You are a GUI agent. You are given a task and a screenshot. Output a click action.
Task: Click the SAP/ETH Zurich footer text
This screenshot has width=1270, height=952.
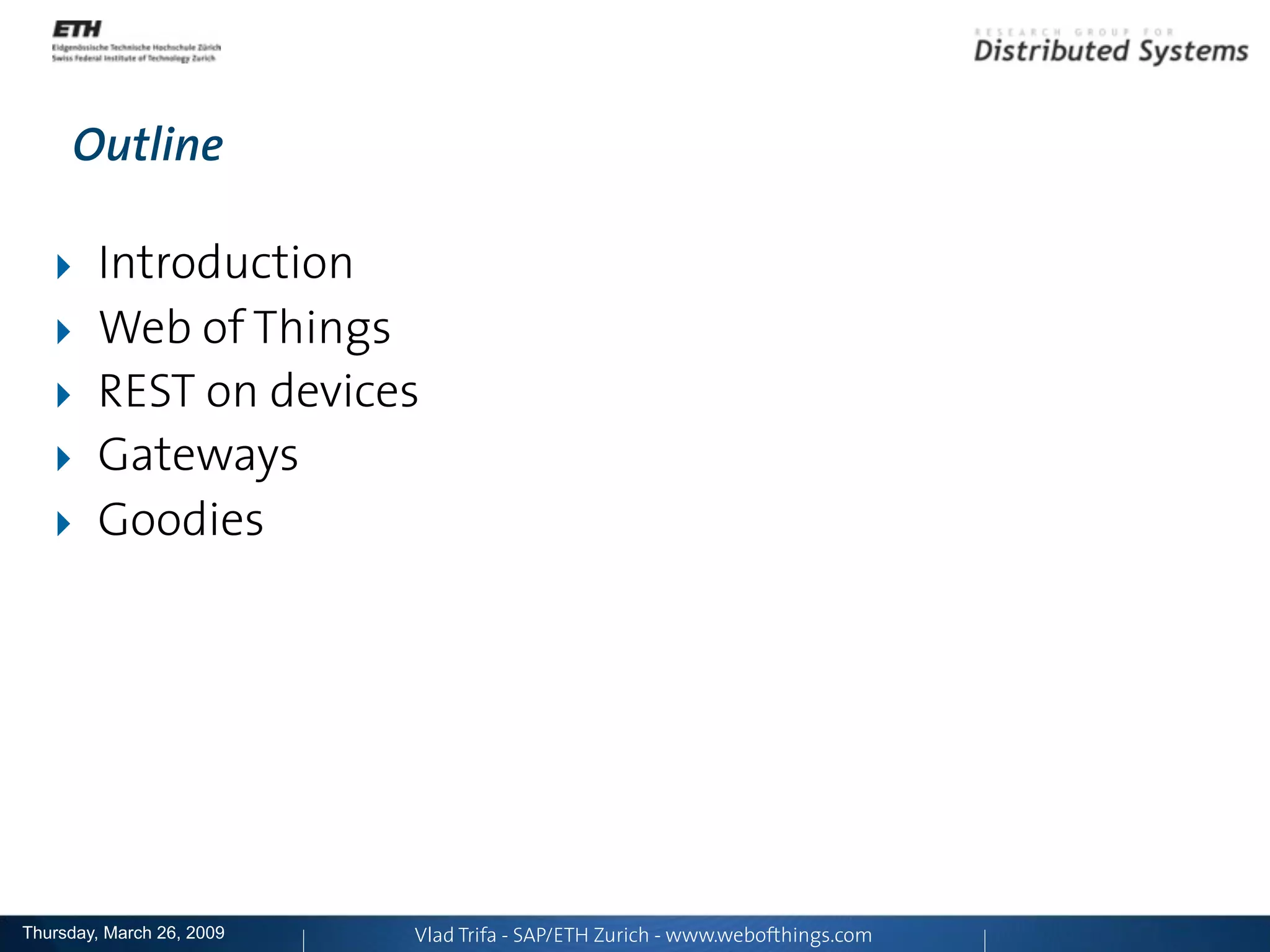click(x=580, y=935)
